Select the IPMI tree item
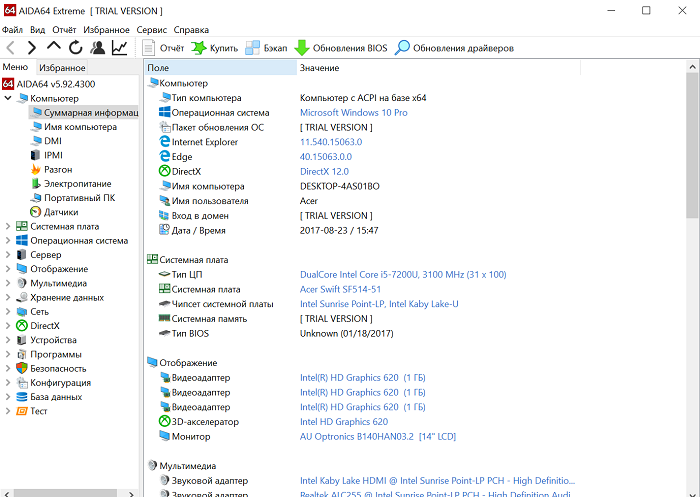This screenshot has width=700, height=497. point(53,155)
